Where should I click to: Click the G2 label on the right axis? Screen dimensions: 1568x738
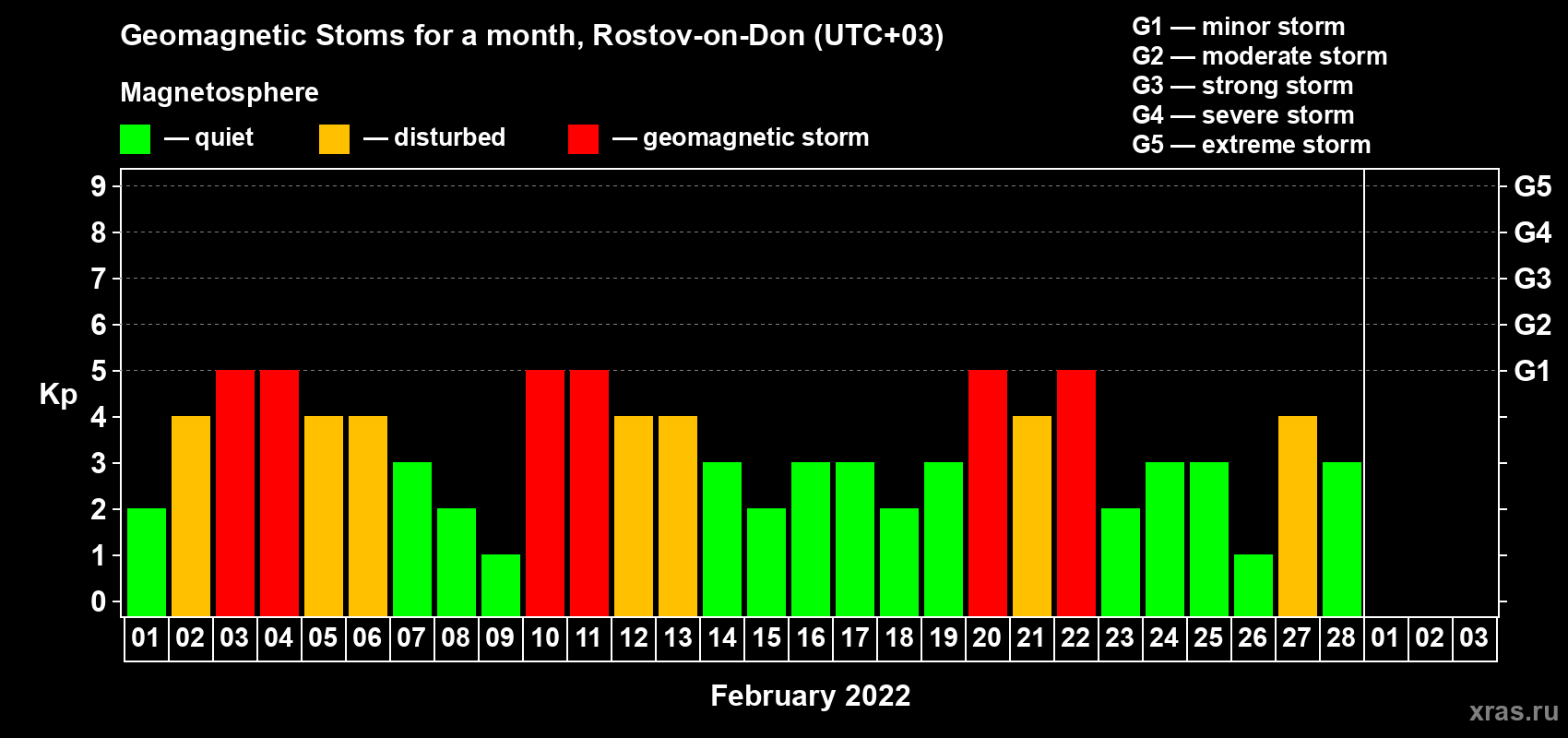[1533, 325]
